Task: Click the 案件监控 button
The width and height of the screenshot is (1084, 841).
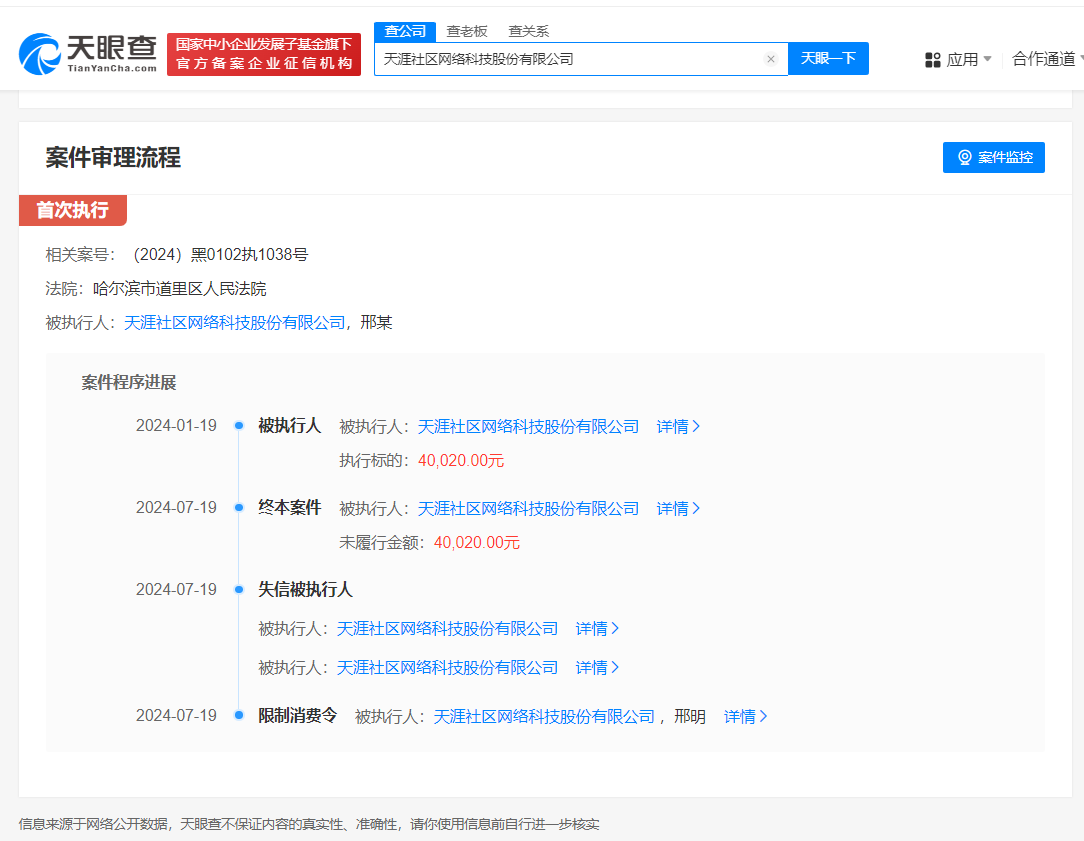Action: (x=993, y=157)
